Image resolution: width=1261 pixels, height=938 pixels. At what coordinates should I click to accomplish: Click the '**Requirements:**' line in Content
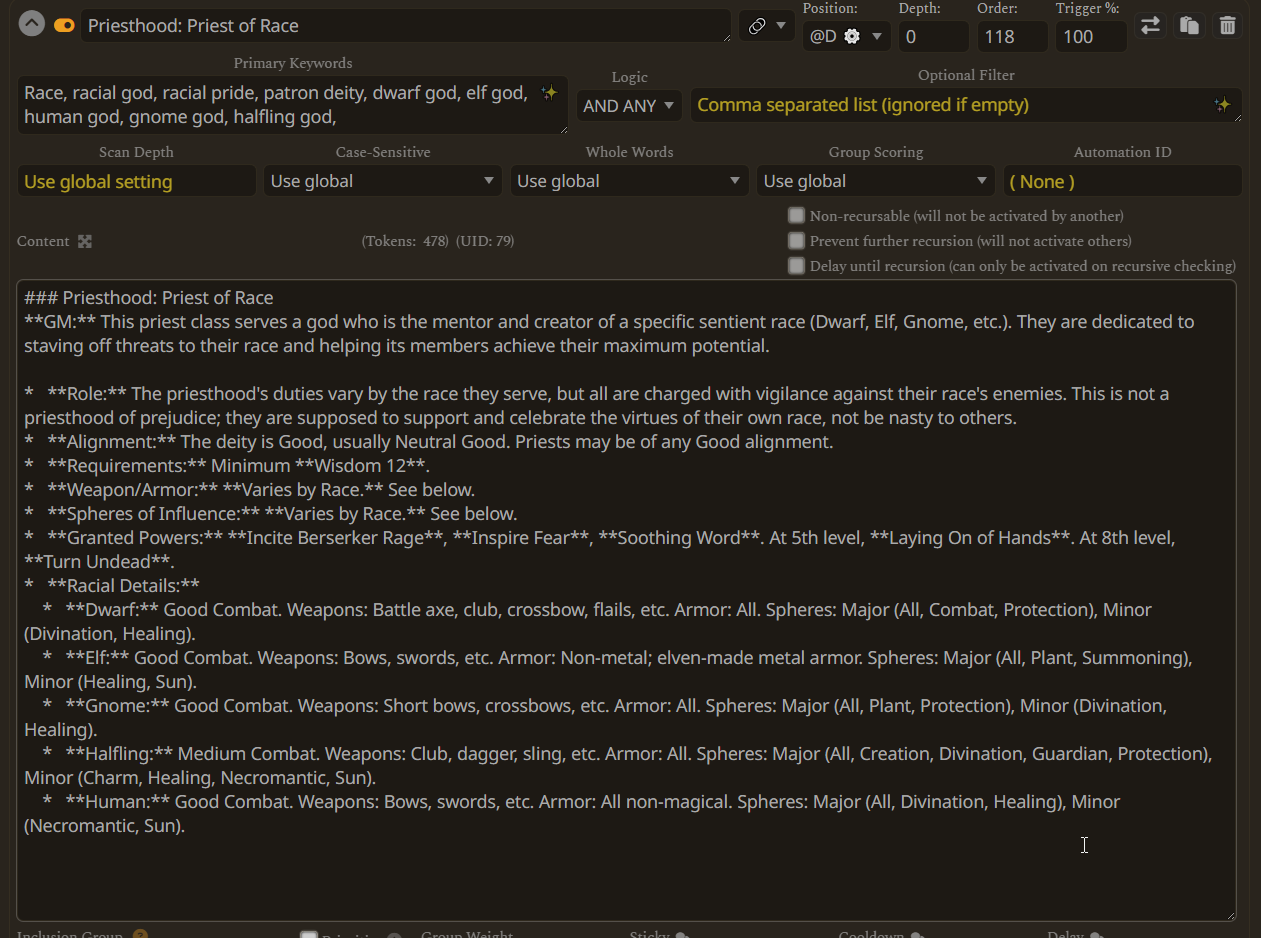228,465
